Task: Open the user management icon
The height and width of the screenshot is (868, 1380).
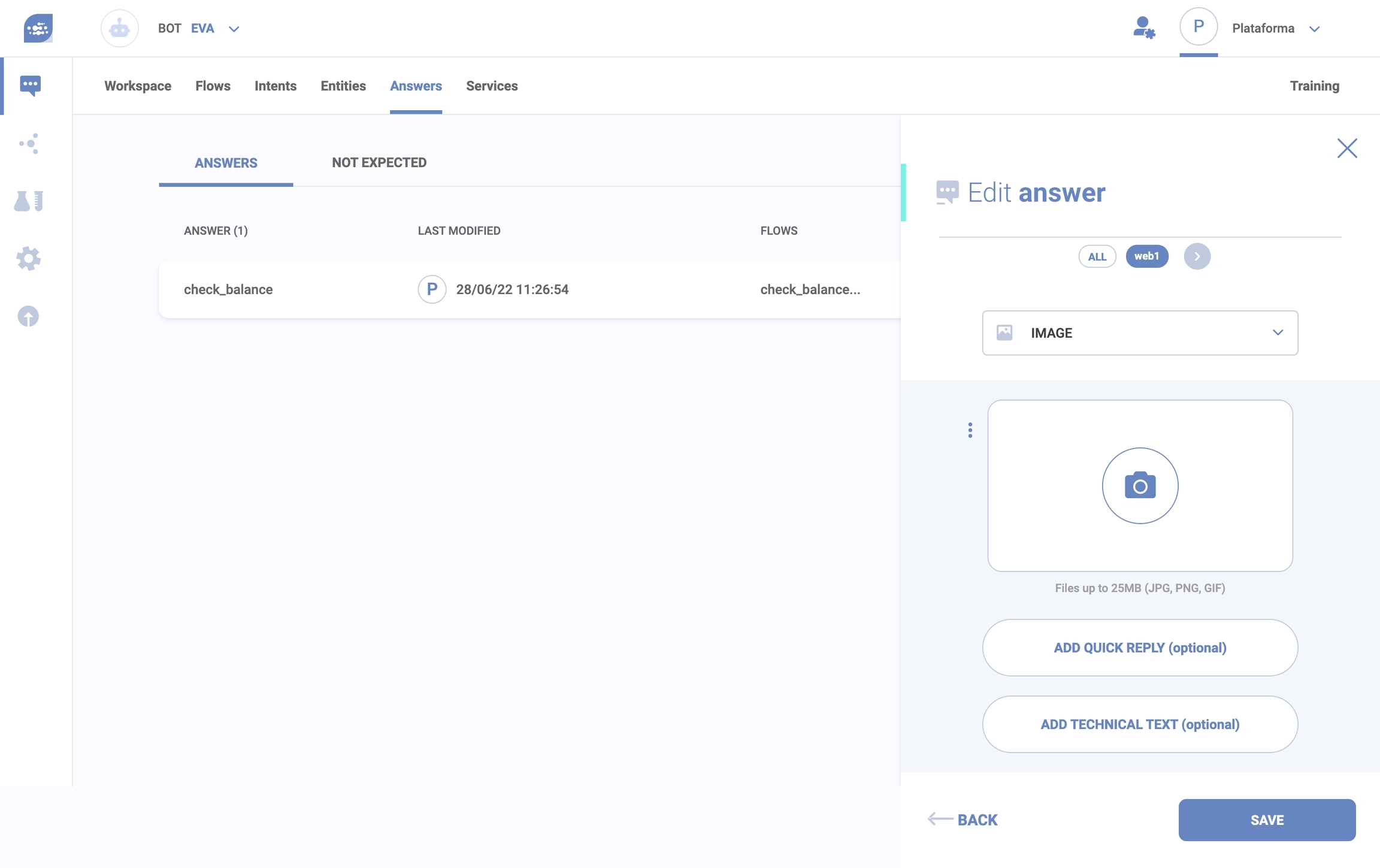Action: click(1143, 28)
